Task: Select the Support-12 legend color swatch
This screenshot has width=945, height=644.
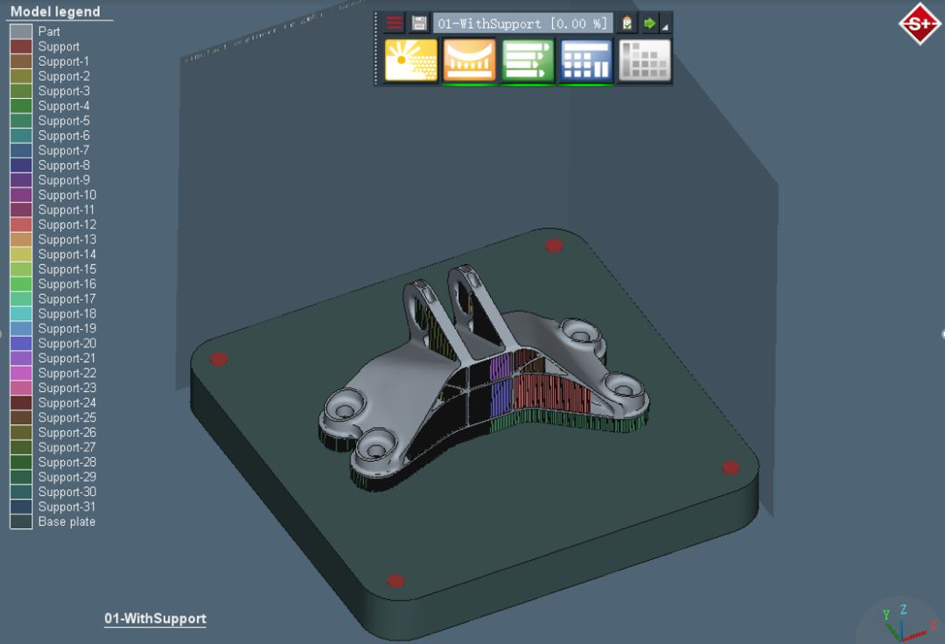Action: (21, 225)
